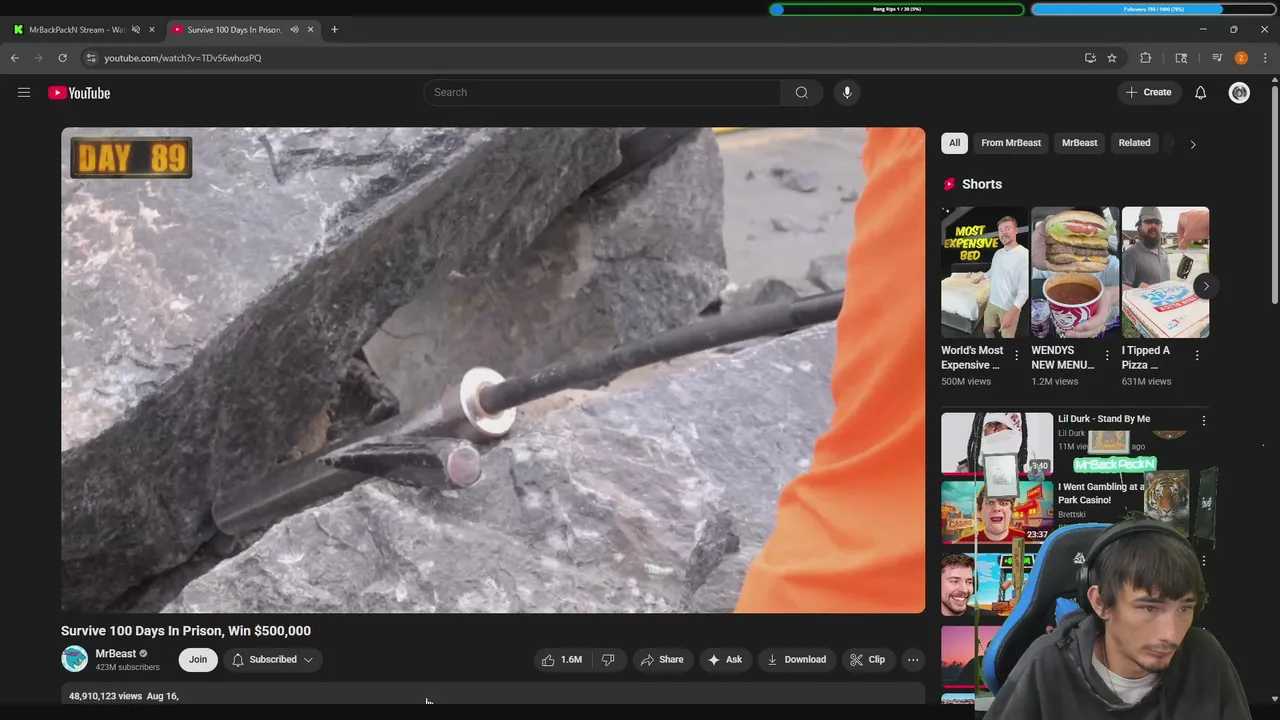The width and height of the screenshot is (1280, 720).
Task: Bookmark this page with the star icon
Action: 1112,58
